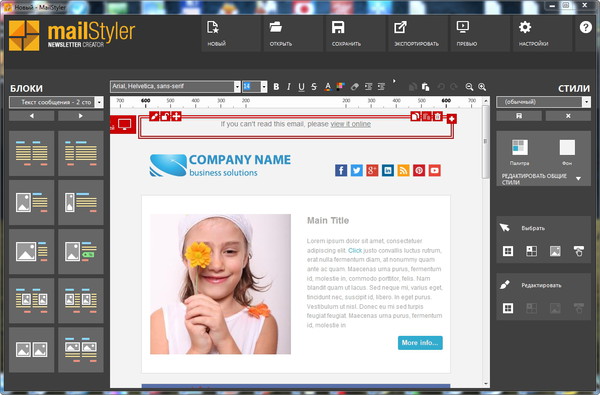Expand the font family dropdown
The width and height of the screenshot is (600, 395).
[x=237, y=87]
